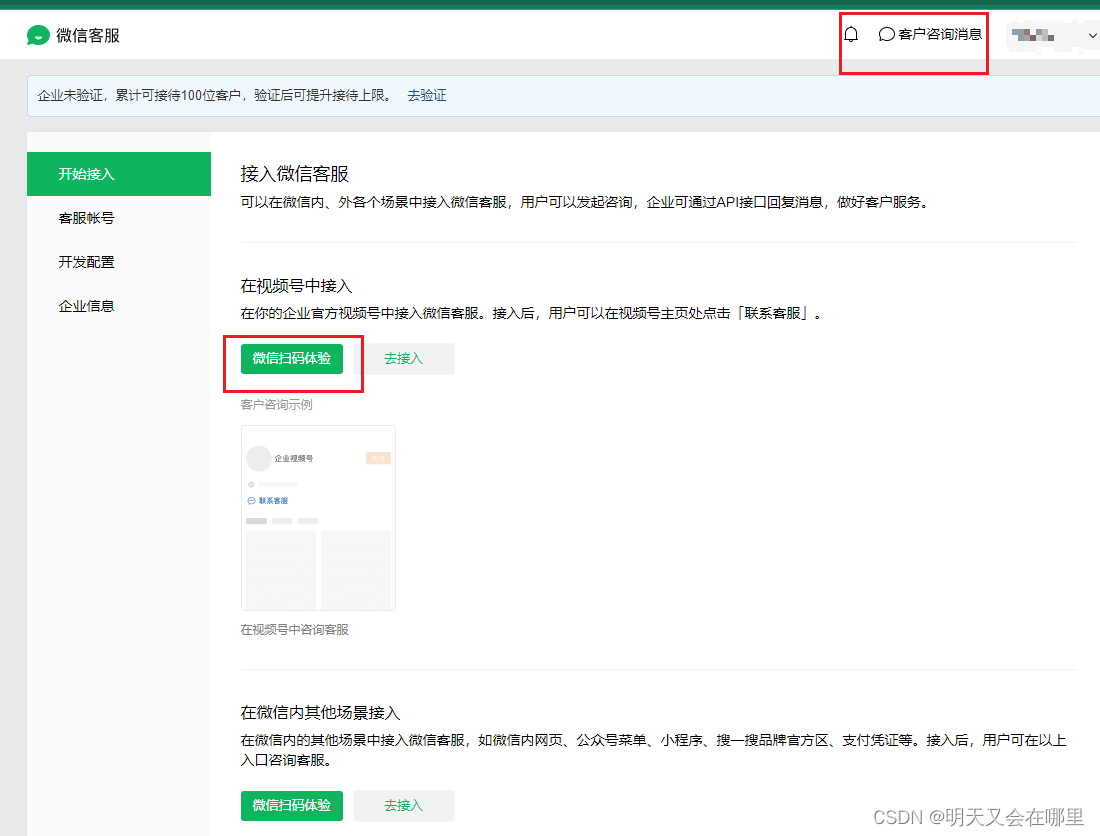Click the blurred account name in the header
The image size is (1100, 836).
coord(1033,35)
